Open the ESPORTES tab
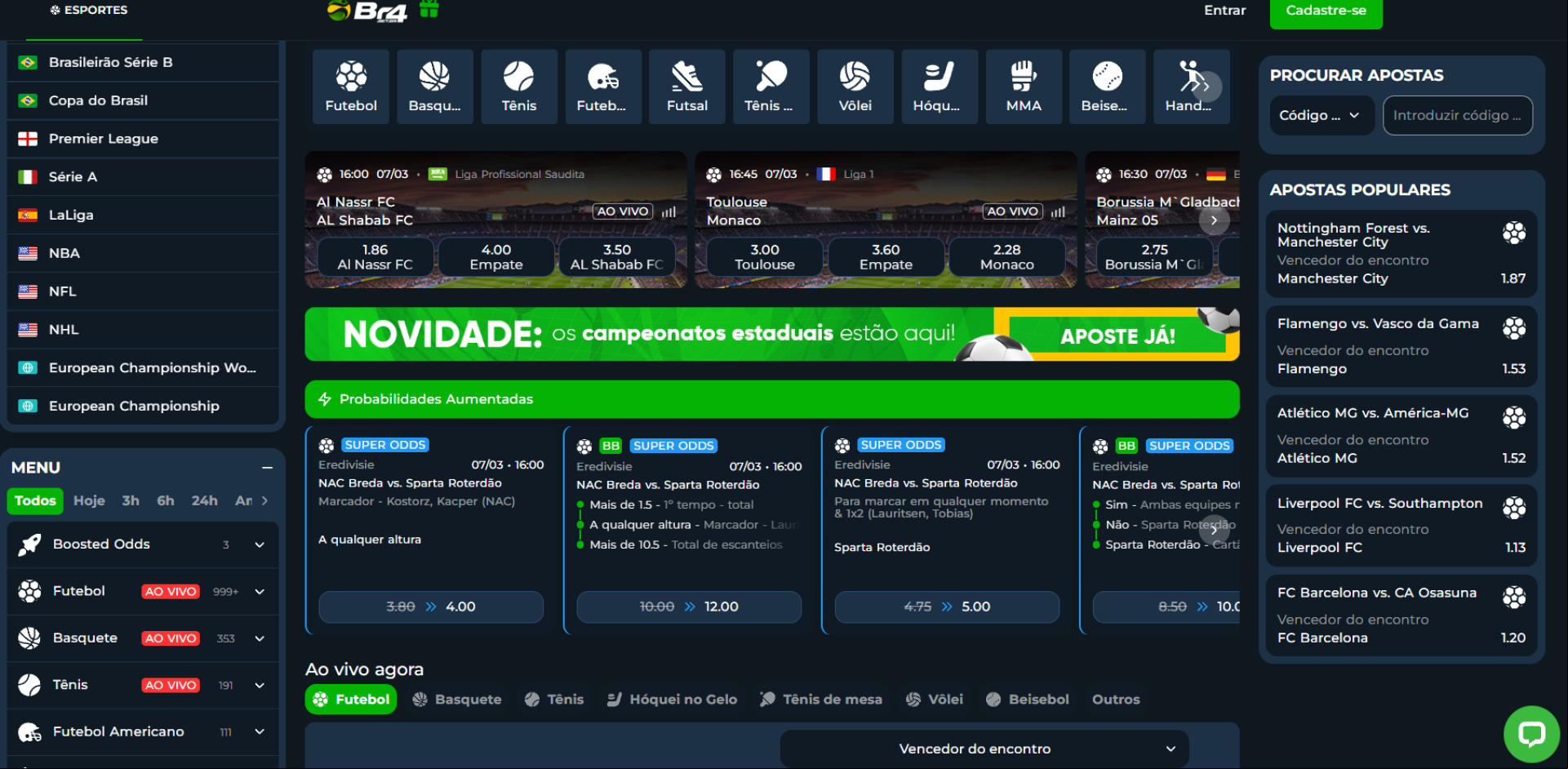1568x769 pixels. click(88, 11)
